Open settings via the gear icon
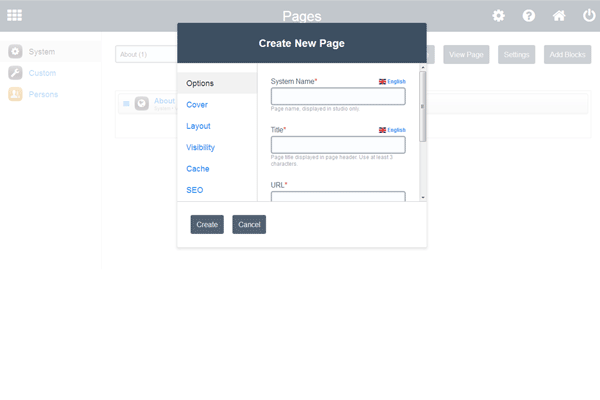 (x=498, y=16)
